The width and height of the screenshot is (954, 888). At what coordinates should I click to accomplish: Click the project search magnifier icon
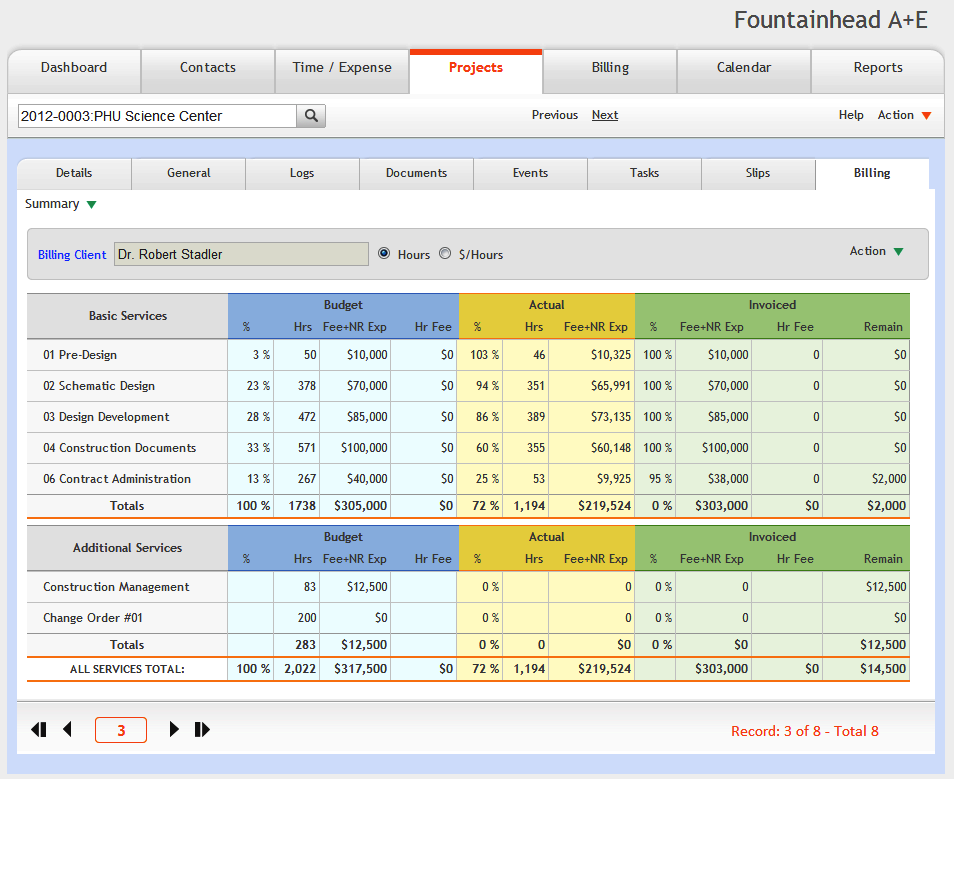coord(311,116)
